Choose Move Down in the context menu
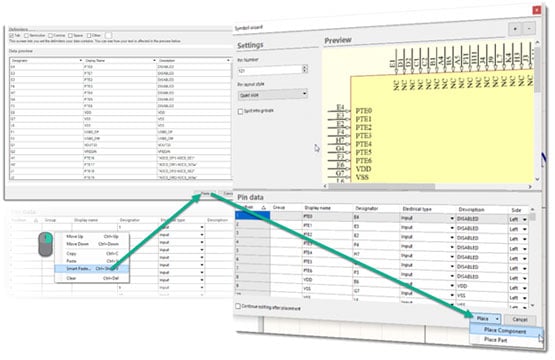This screenshot has width=555, height=360. [x=92, y=244]
